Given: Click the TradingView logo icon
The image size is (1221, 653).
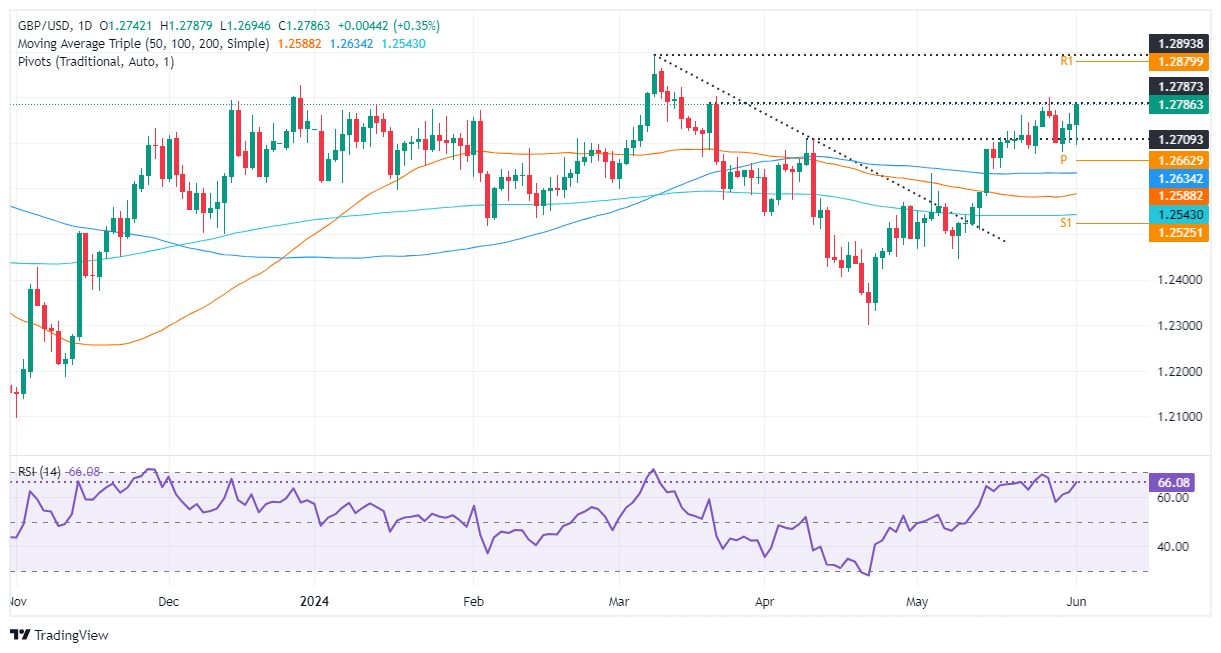Looking at the screenshot, I should coord(19,635).
